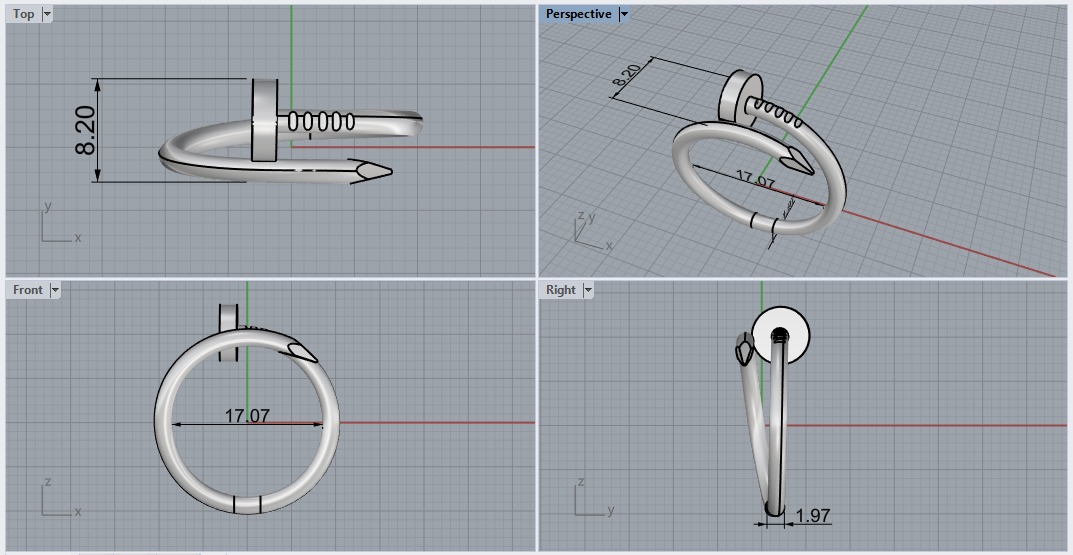Open the Perspective viewport dropdown arrow
This screenshot has width=1073, height=555.
623,14
